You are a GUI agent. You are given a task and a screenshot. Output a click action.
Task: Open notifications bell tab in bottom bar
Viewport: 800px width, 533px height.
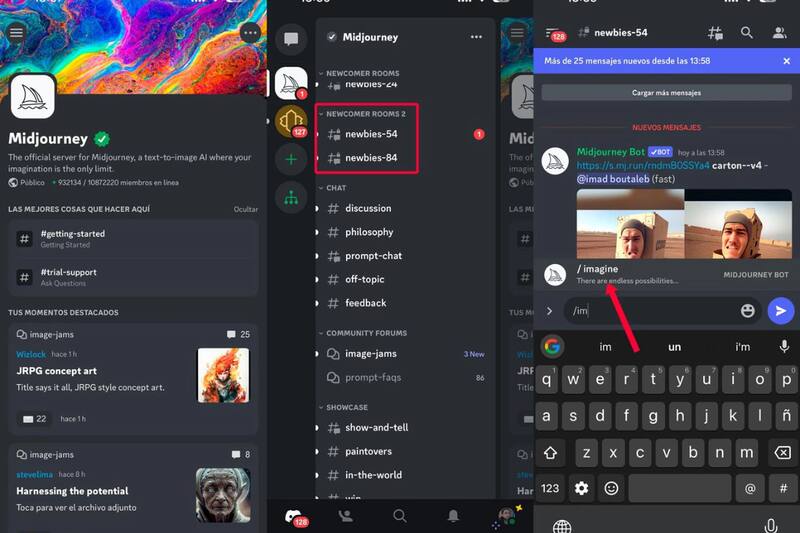[453, 516]
